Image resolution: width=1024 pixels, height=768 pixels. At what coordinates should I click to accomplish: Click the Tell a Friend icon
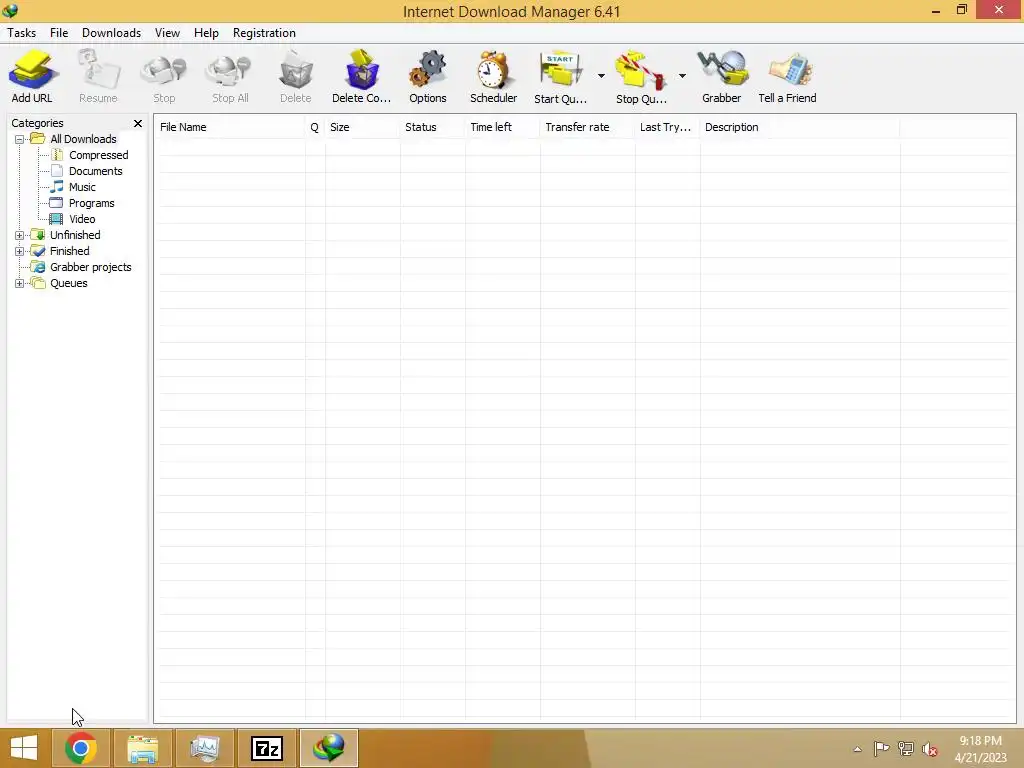(787, 76)
